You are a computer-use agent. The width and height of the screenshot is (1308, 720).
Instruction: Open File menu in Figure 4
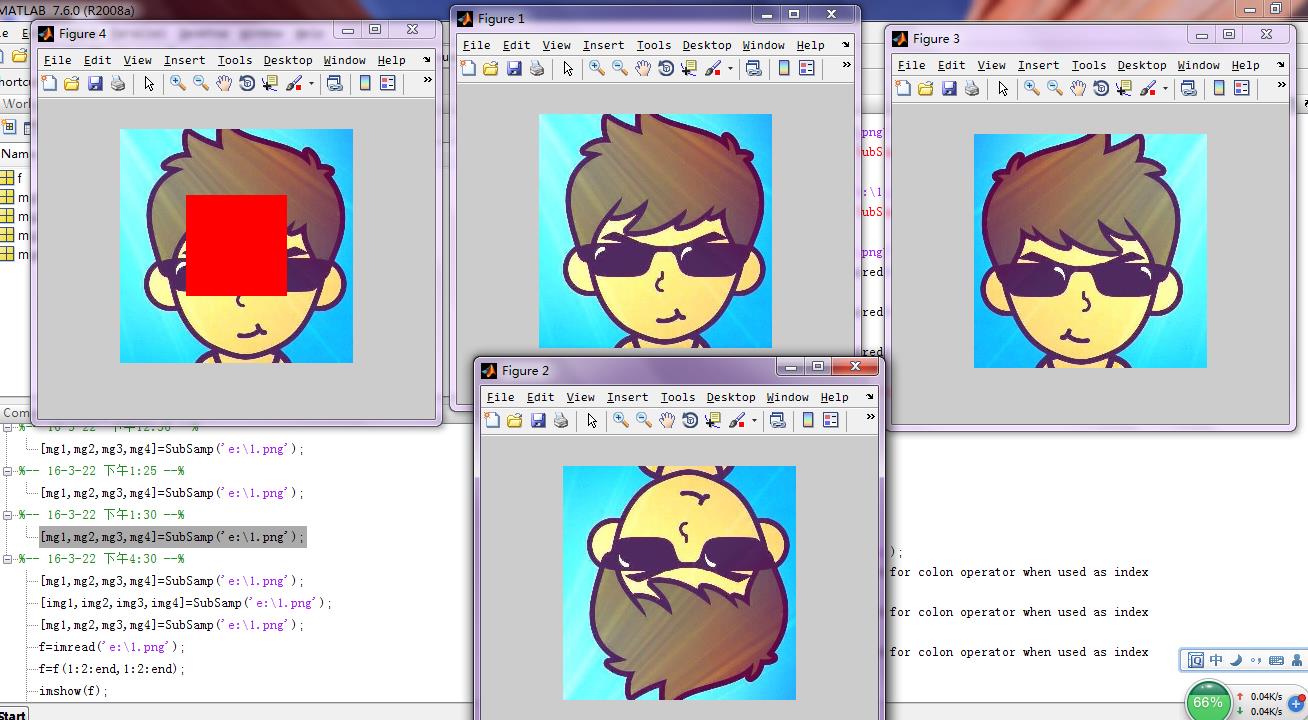57,60
